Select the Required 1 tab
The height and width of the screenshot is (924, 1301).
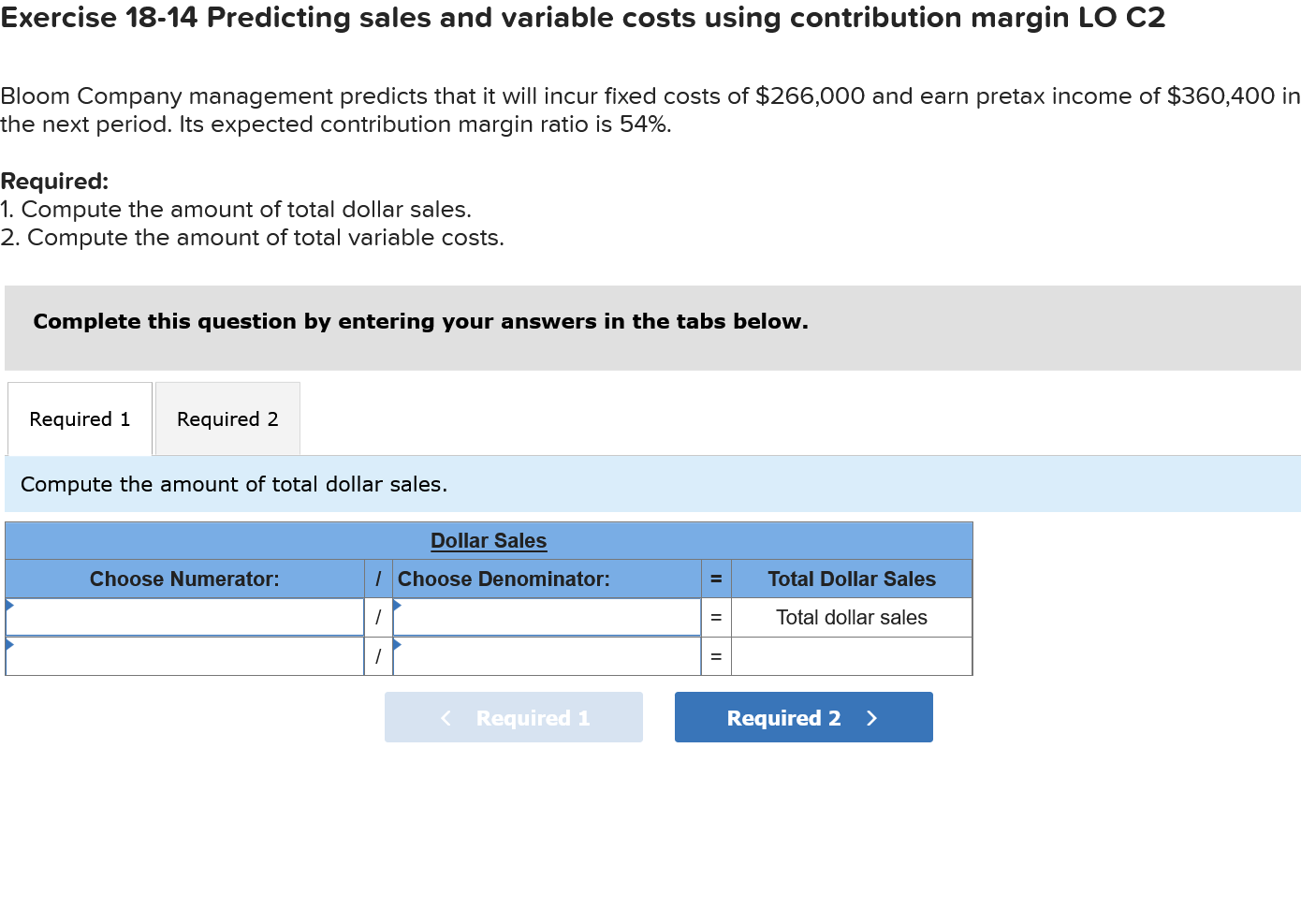coord(79,418)
